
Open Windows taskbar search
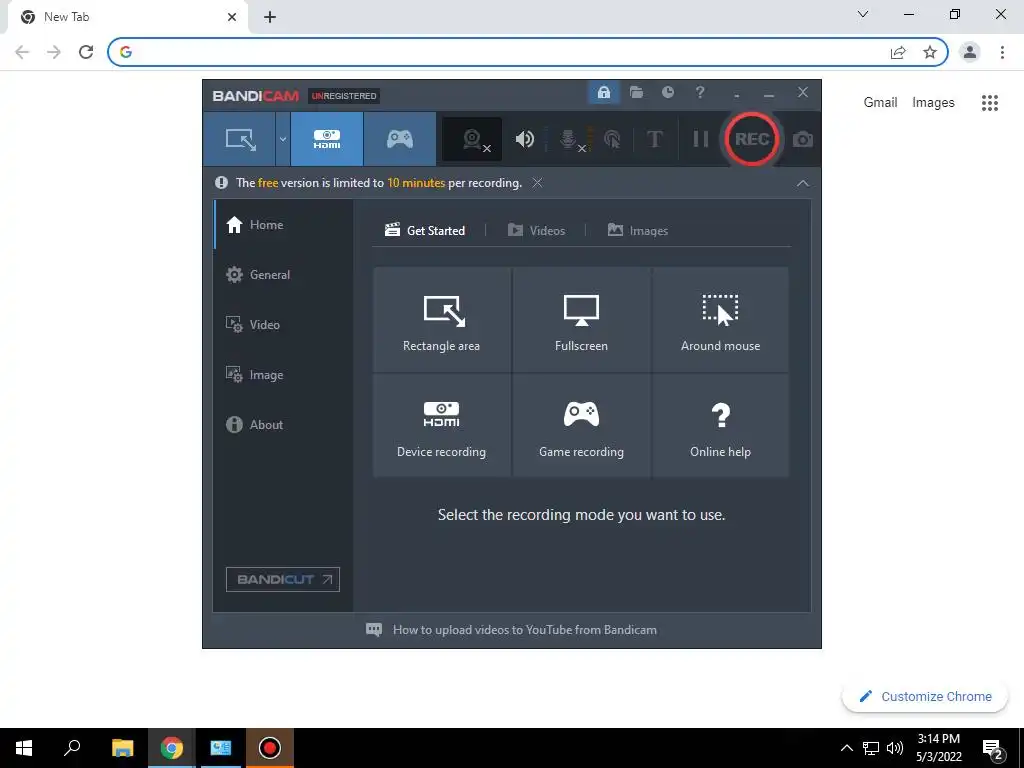(72, 748)
